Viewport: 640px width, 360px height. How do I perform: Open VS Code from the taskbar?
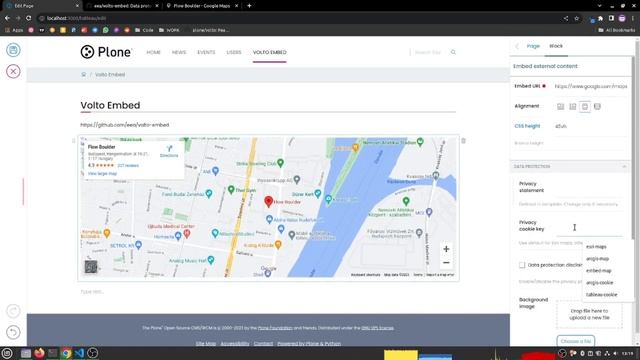pos(79,353)
